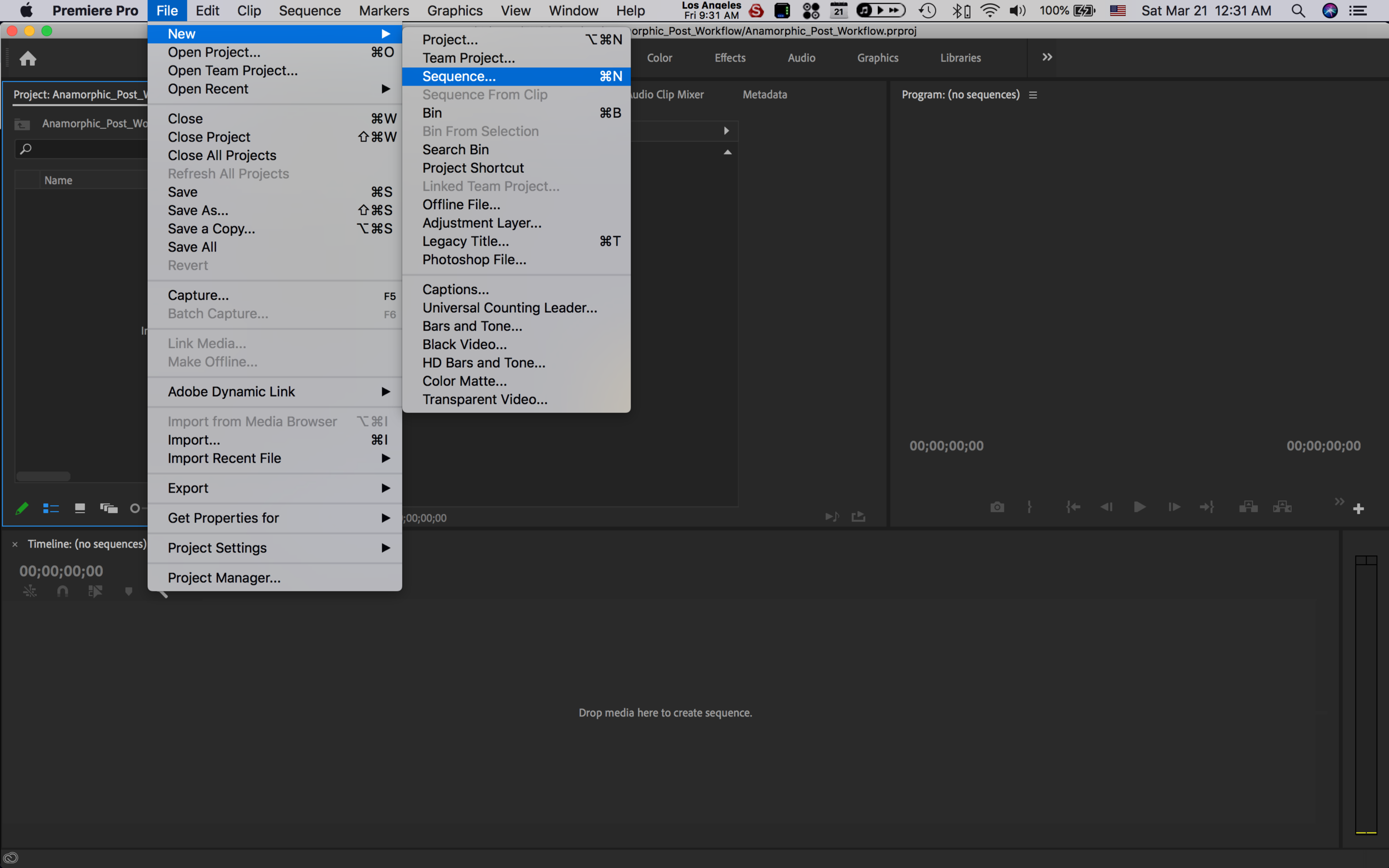This screenshot has height=868, width=1389.
Task: Click the bin folder icon in Project panel
Action: pos(22,124)
